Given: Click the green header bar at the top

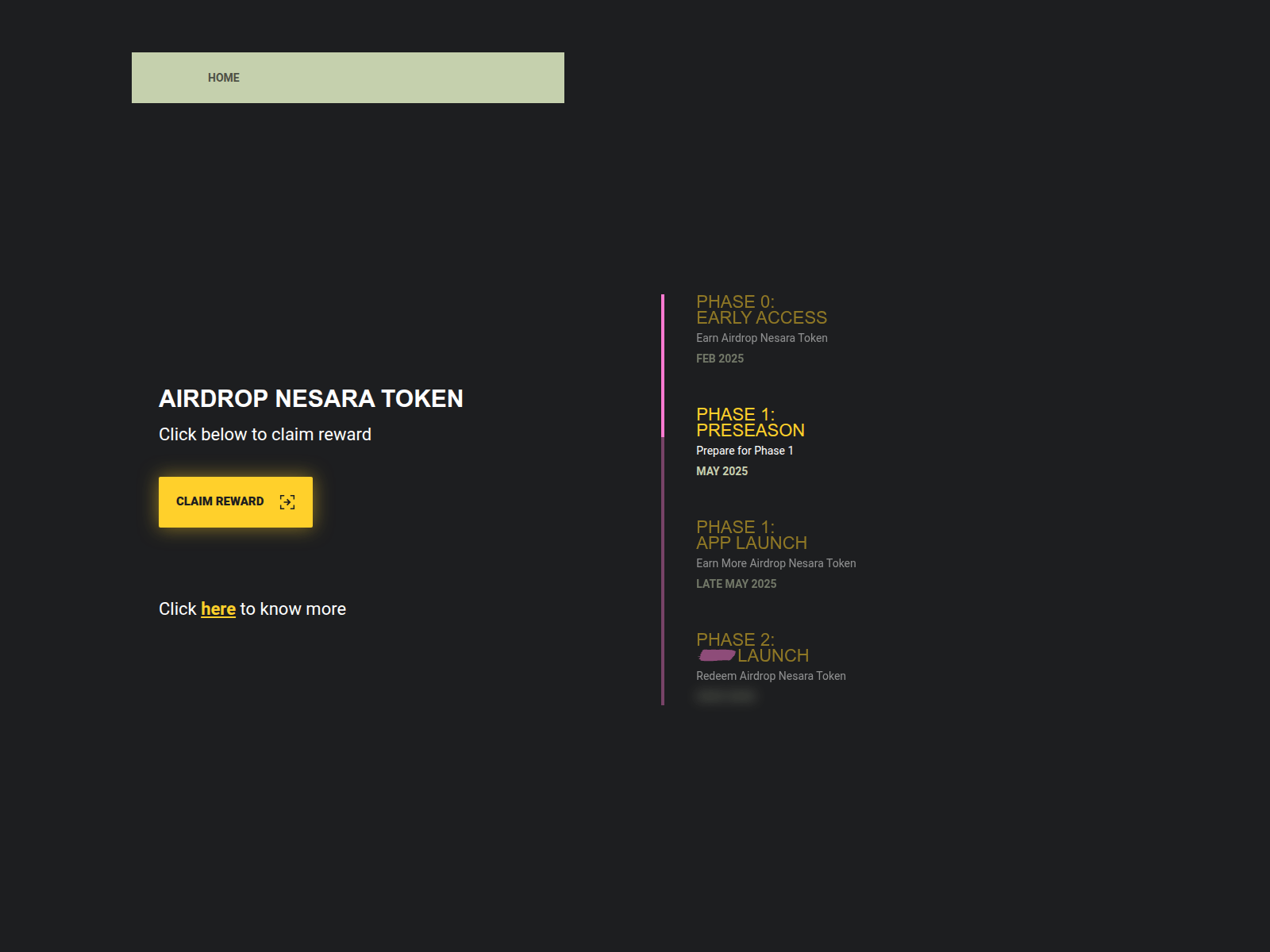Looking at the screenshot, I should click(x=348, y=77).
